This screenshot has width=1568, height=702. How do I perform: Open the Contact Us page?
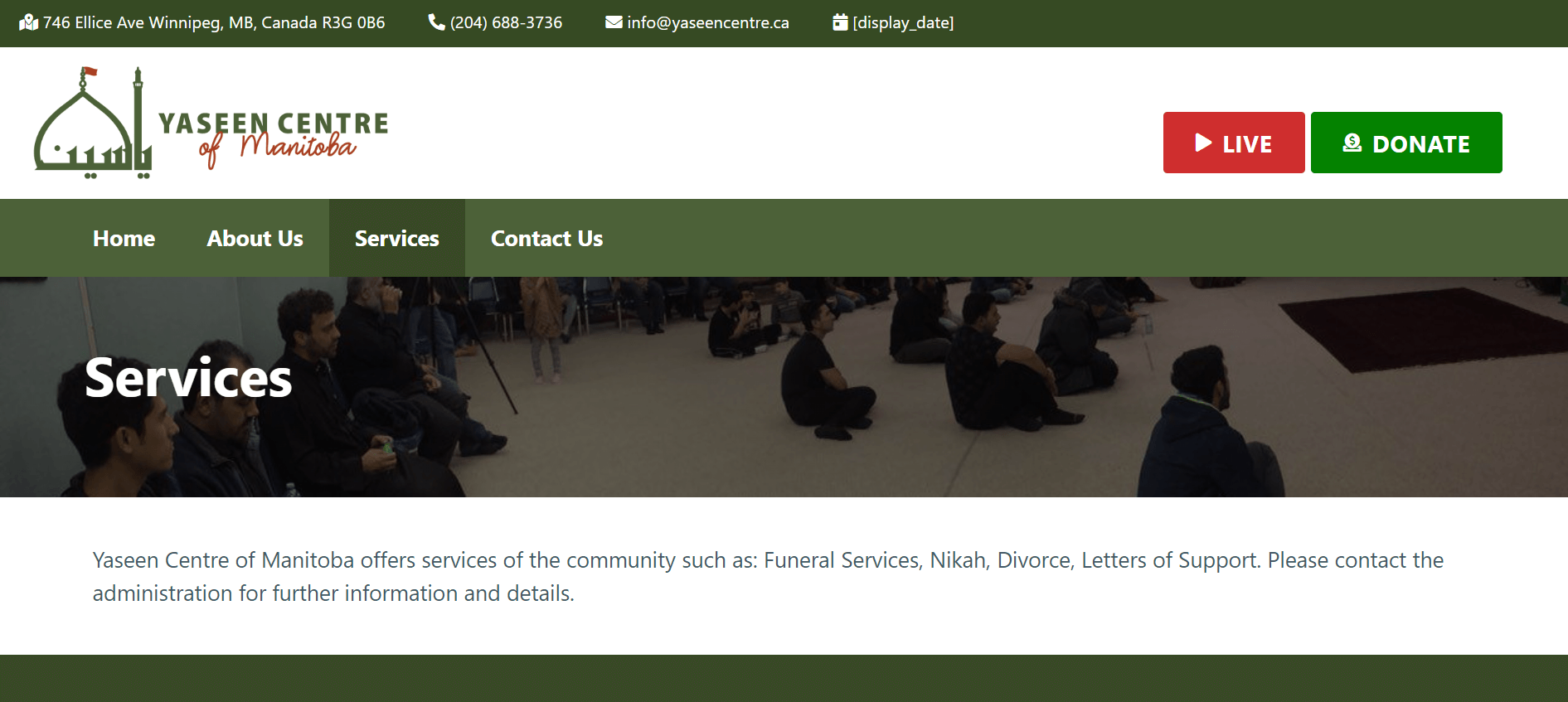(546, 239)
